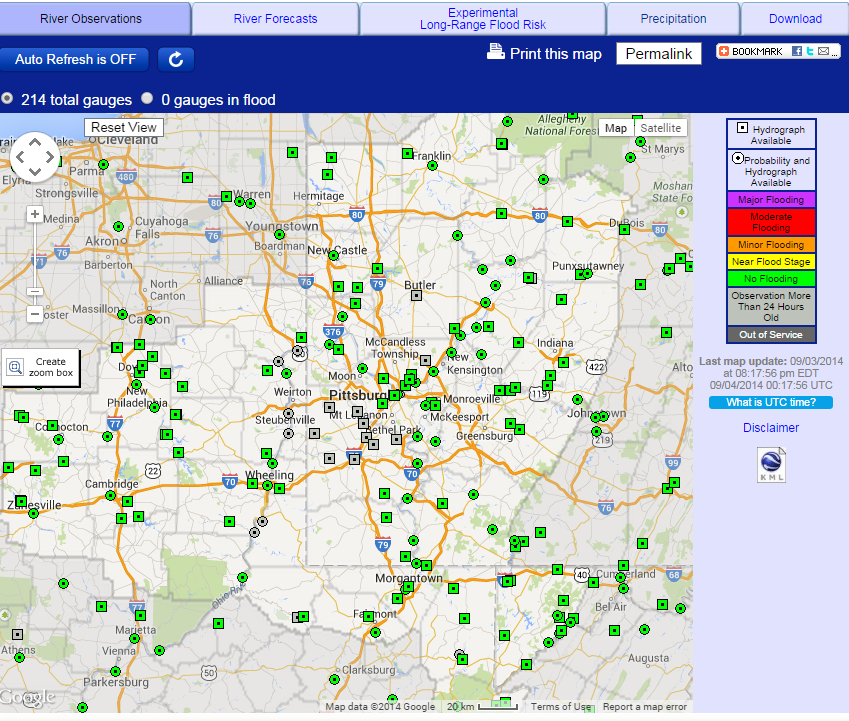
Task: Share the map on Facebook
Action: [x=796, y=51]
